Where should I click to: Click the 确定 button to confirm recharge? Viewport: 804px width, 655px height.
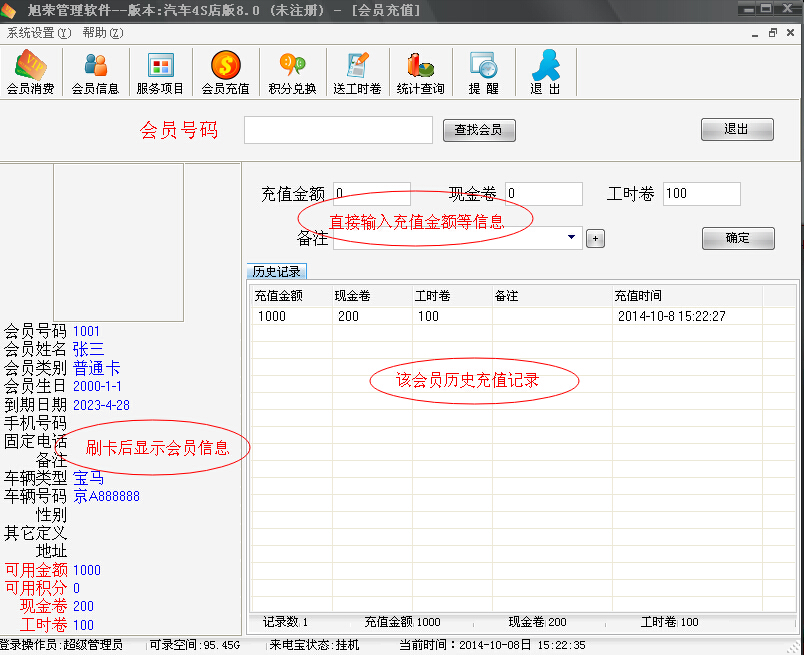(x=738, y=238)
